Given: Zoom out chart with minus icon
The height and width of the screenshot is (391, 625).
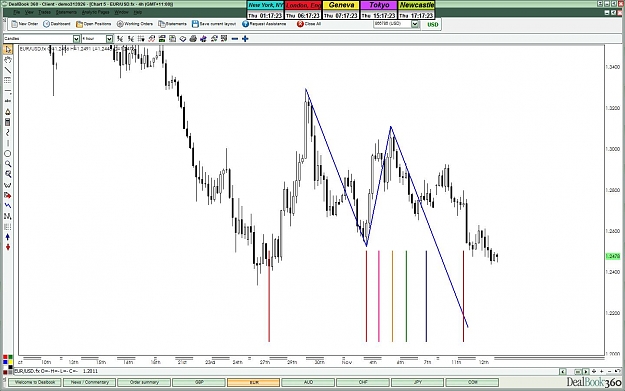Looking at the screenshot, I should point(235,39).
